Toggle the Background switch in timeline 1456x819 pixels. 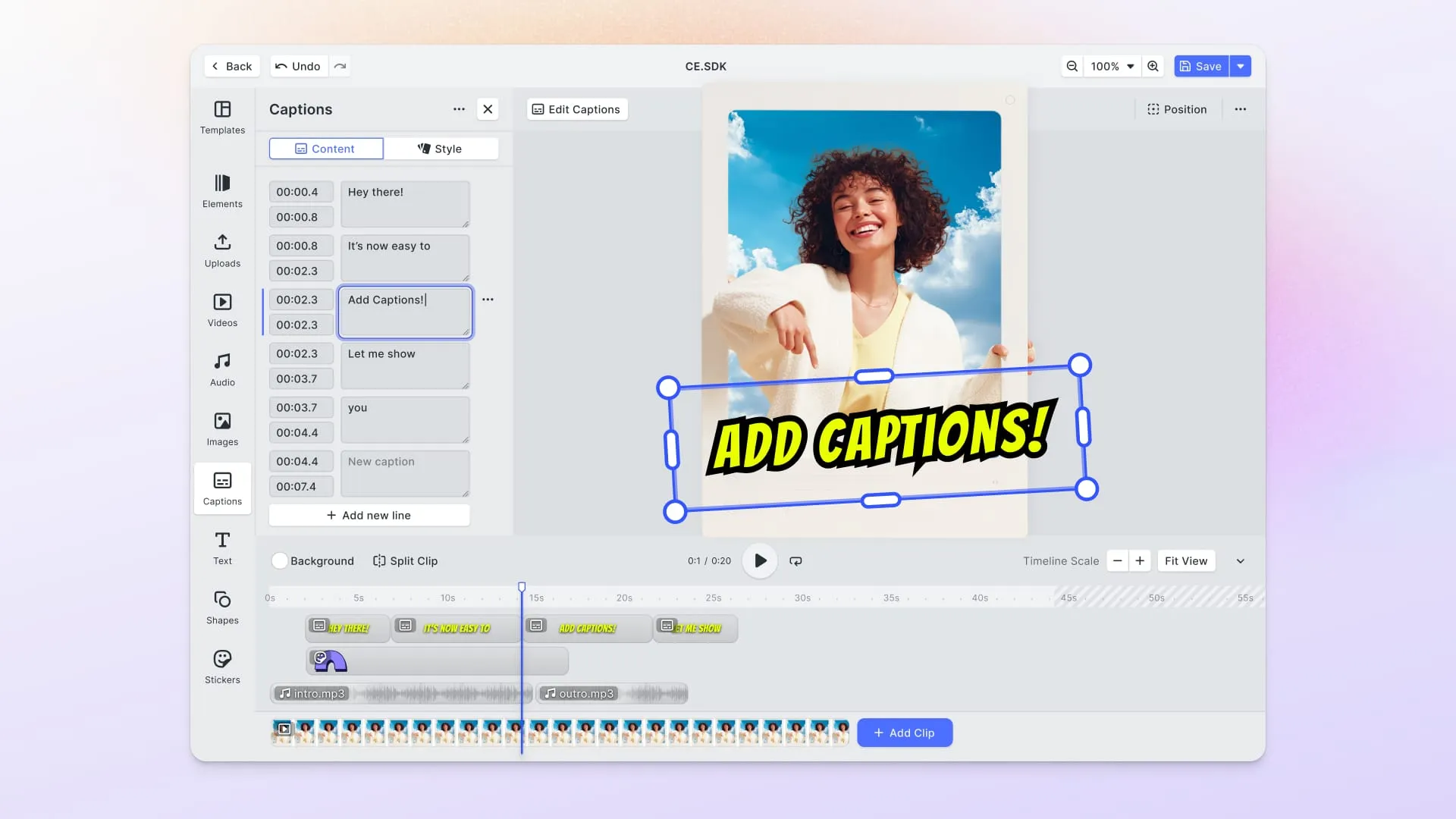coord(280,561)
